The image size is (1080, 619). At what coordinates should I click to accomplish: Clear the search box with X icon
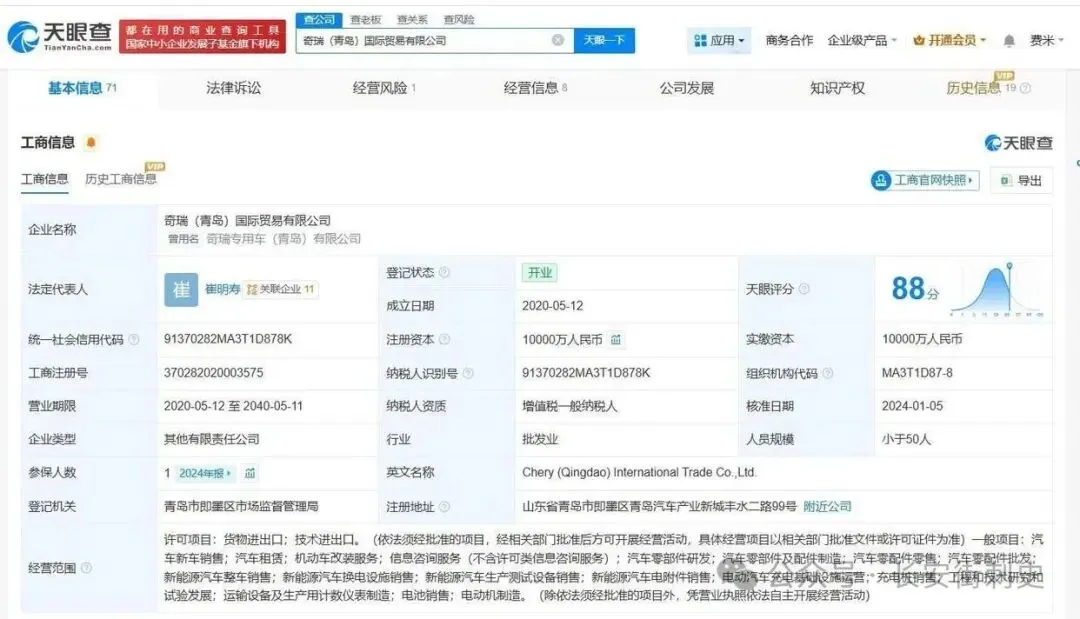click(x=558, y=40)
